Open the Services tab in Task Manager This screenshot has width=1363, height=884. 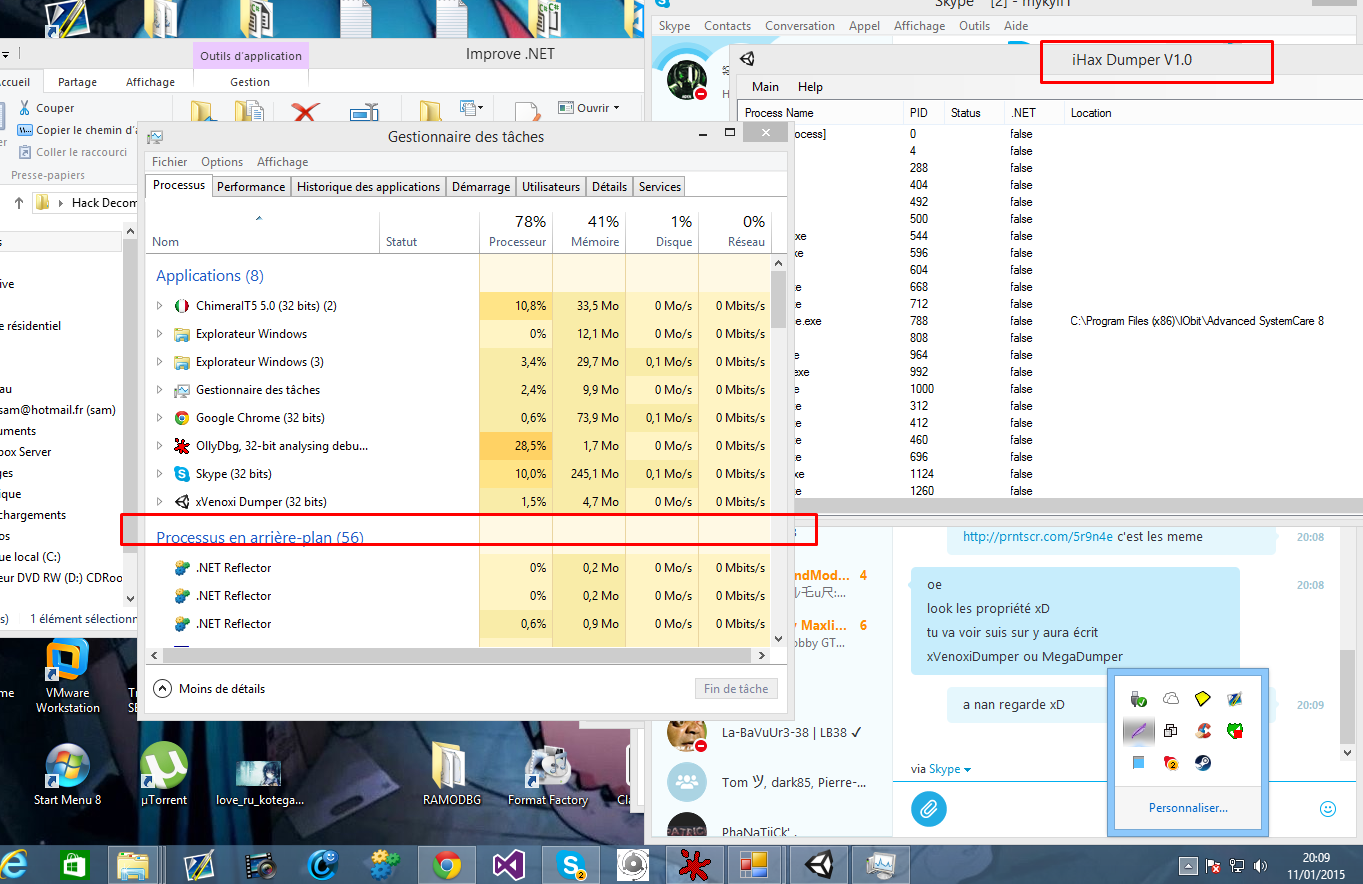660,186
